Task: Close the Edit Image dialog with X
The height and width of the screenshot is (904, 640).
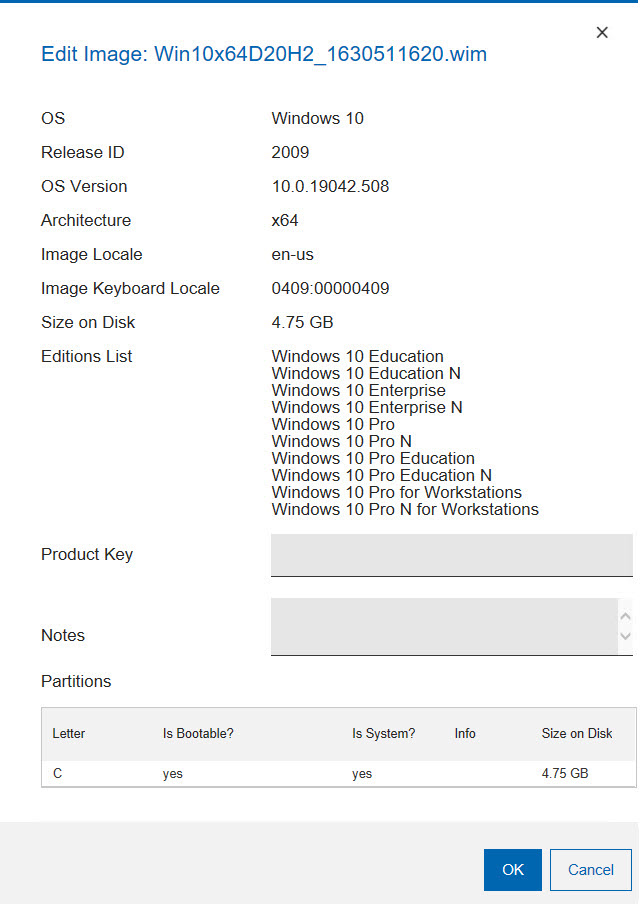Action: click(602, 33)
